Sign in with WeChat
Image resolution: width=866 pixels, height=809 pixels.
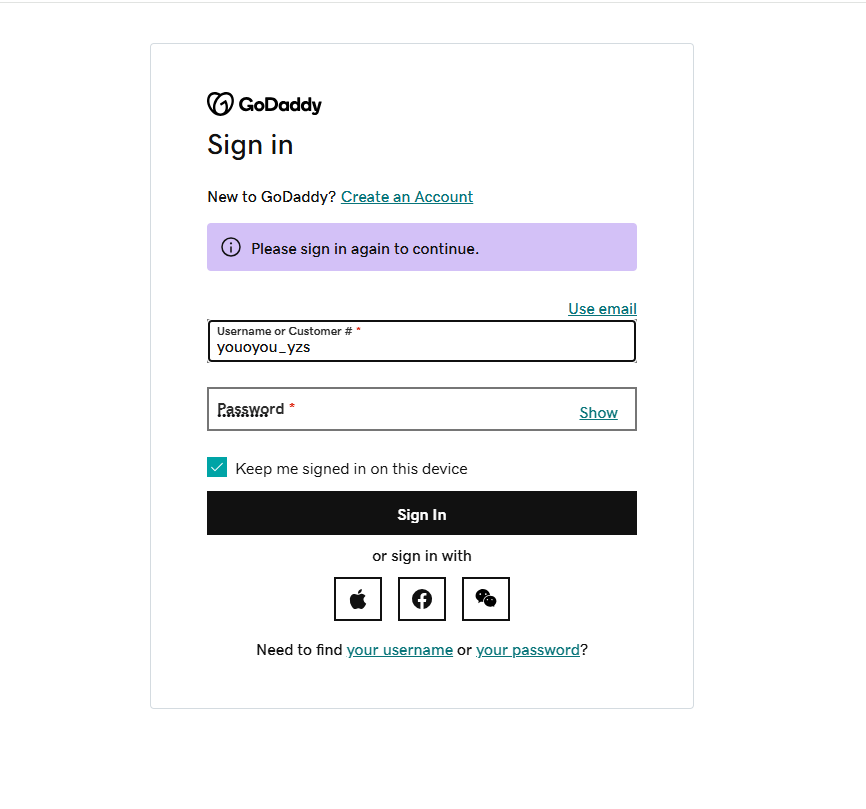pos(485,598)
